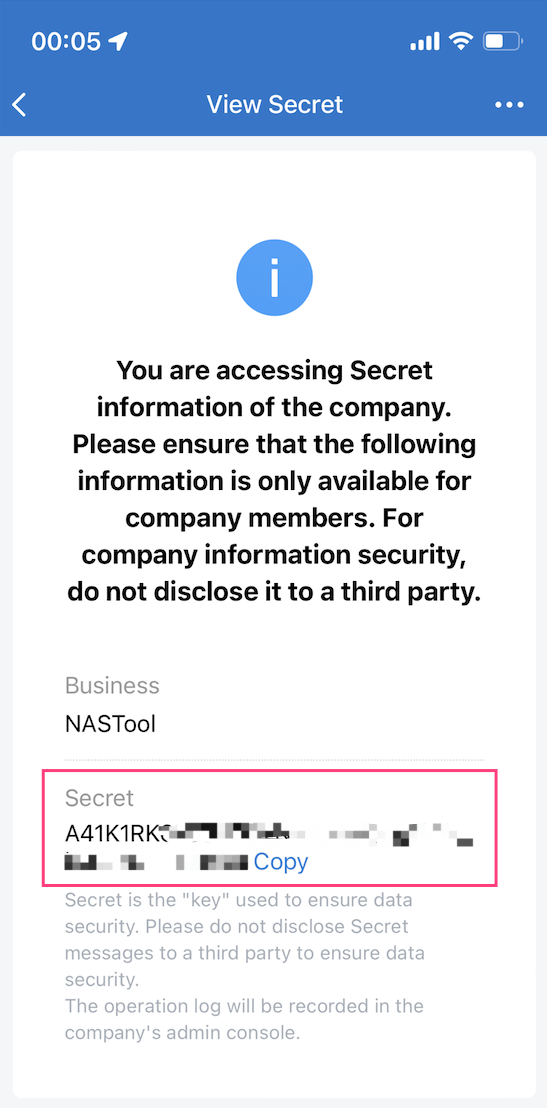The width and height of the screenshot is (547, 1108).
Task: Tap the blurred second line of secret
Action: click(156, 862)
